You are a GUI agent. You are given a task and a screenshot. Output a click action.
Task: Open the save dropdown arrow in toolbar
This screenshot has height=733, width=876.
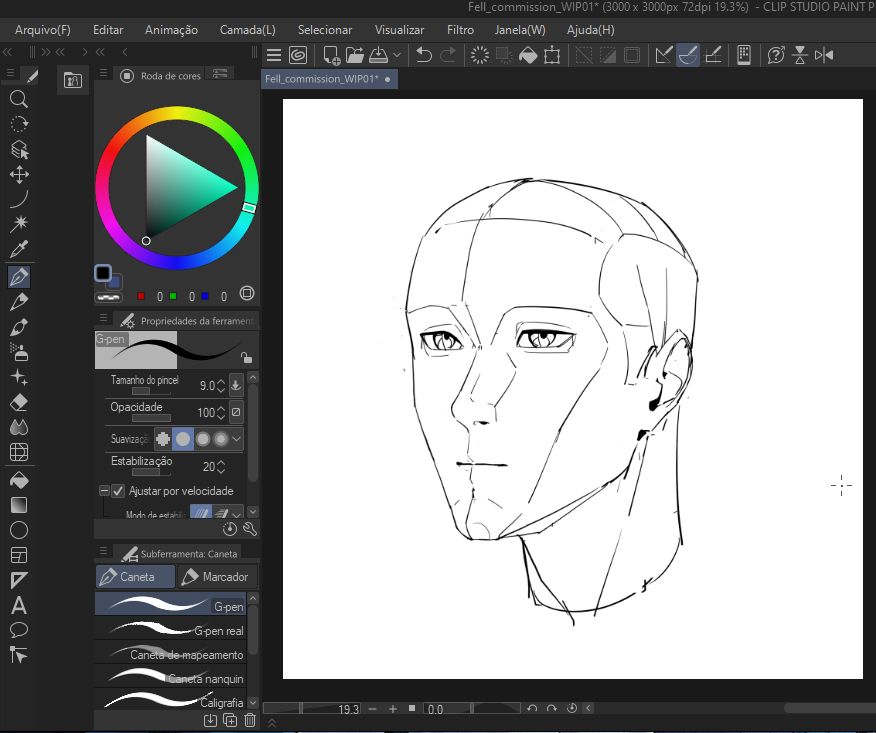[397, 55]
